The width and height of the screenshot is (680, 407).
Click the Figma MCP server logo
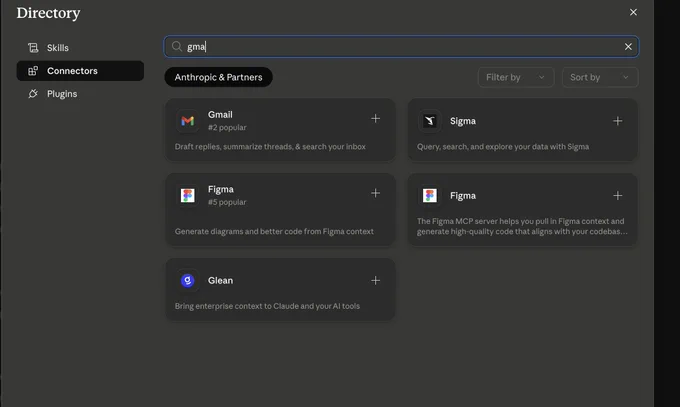[430, 195]
